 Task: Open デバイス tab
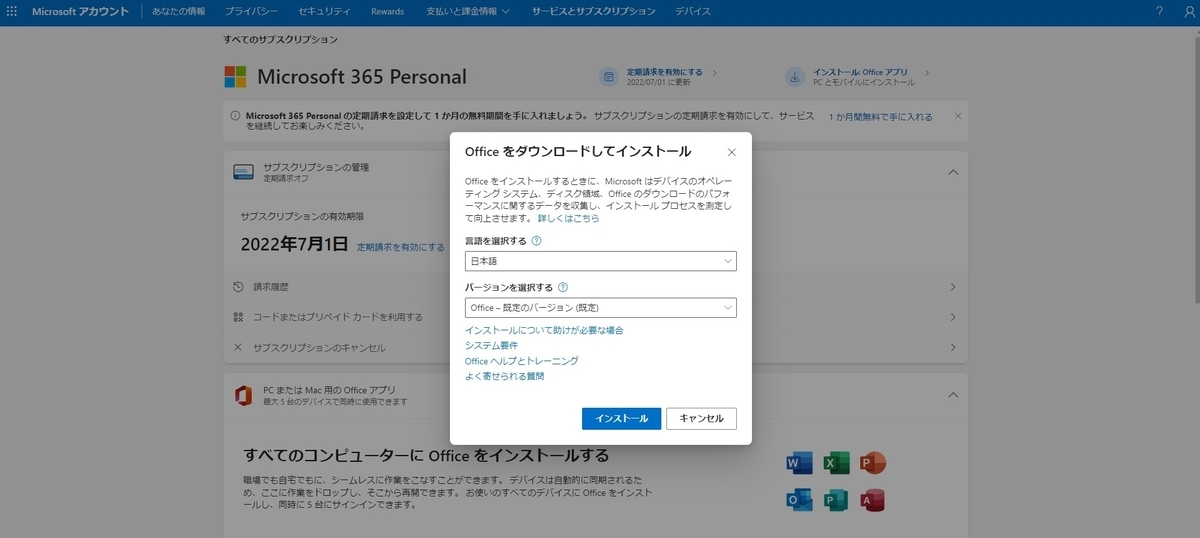(693, 11)
